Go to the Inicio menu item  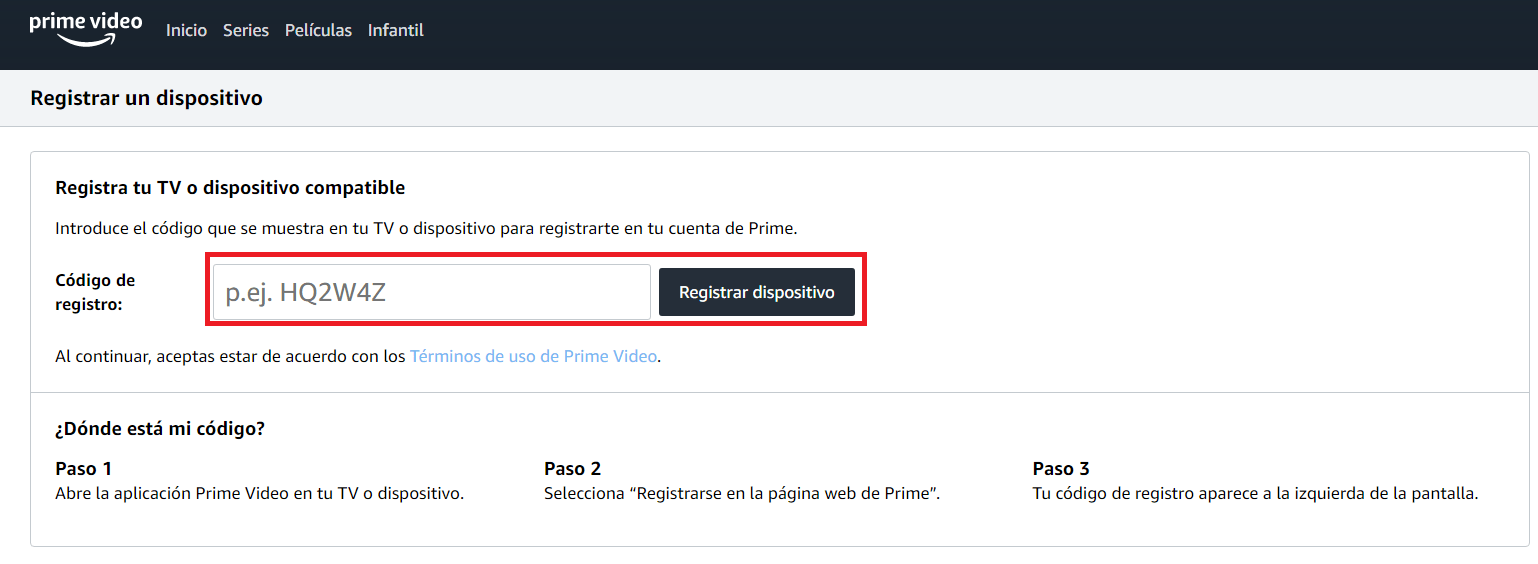186,30
